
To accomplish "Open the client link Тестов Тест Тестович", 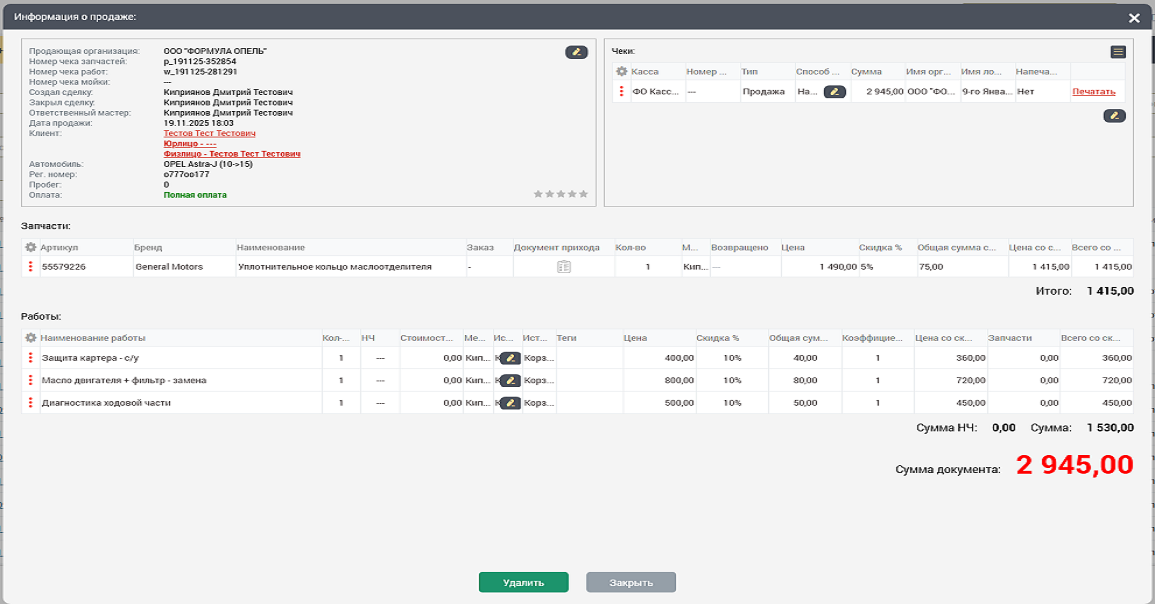I will [x=209, y=133].
